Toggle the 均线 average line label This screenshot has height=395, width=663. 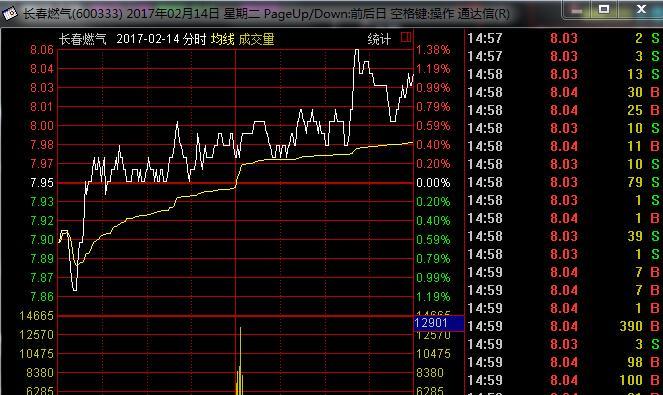click(x=222, y=39)
